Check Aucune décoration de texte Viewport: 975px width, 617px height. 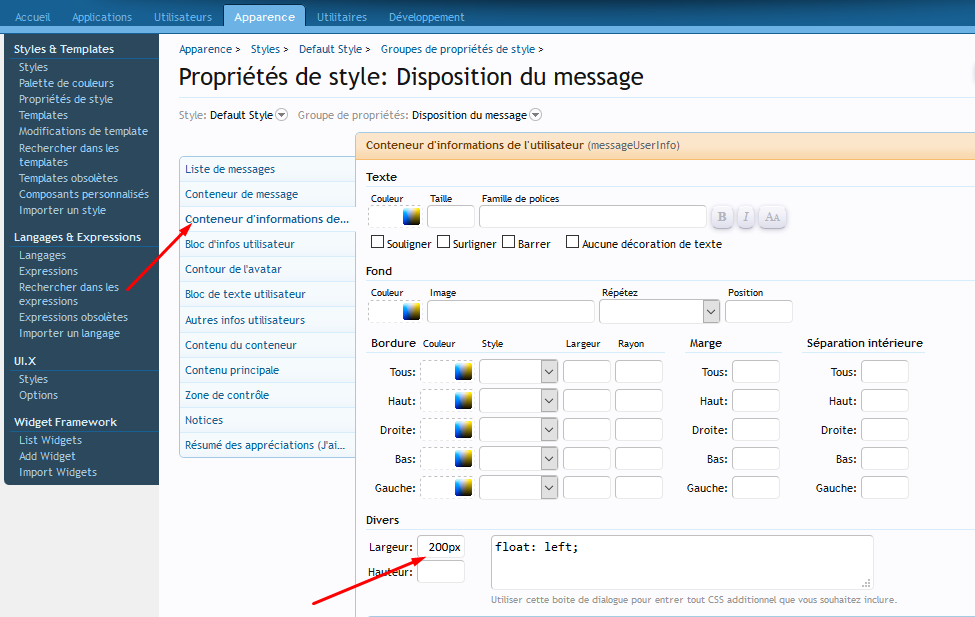click(x=573, y=243)
